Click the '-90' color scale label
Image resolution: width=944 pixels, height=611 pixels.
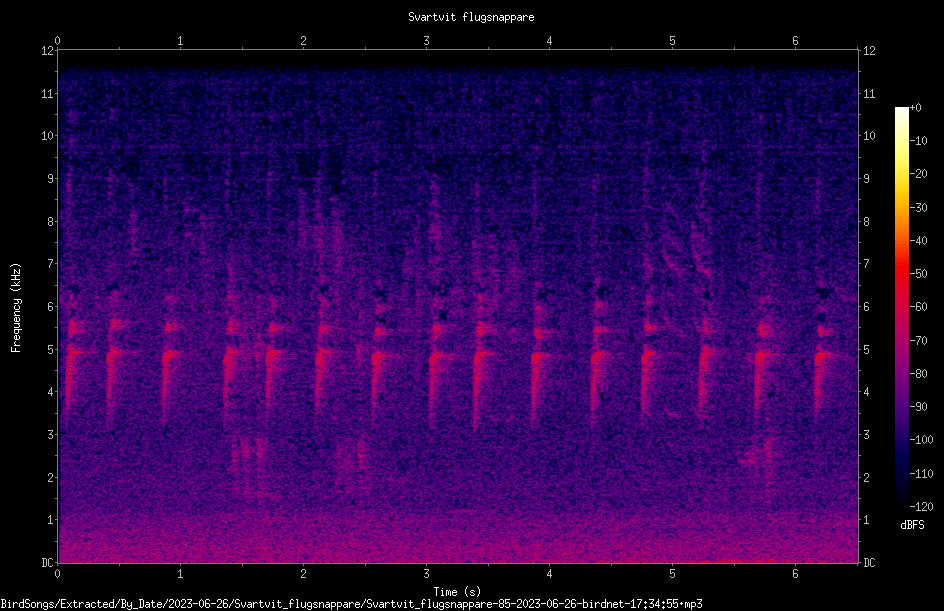point(919,407)
